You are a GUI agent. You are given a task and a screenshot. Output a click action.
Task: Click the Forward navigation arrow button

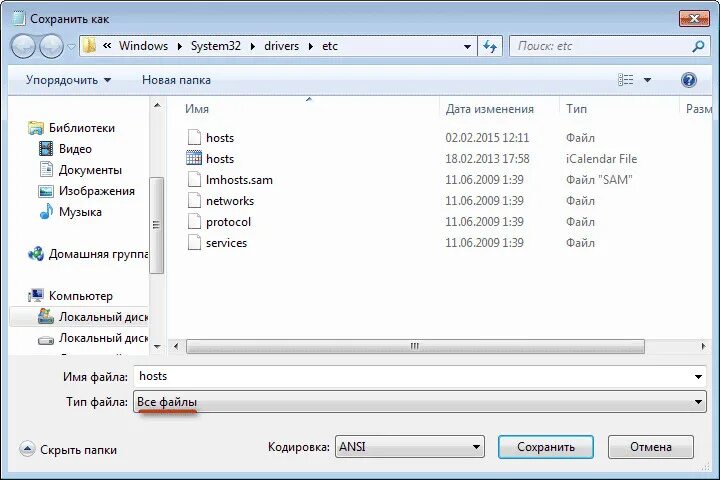(x=51, y=46)
